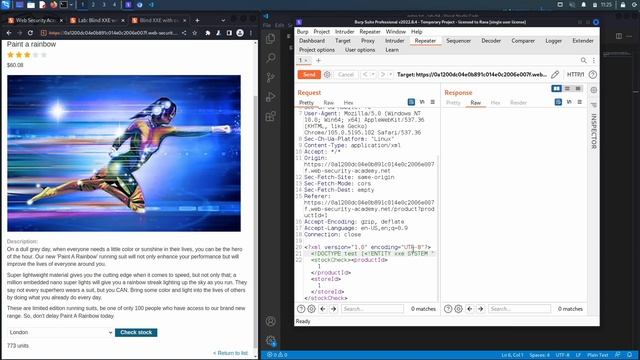Screen dimensions: 640x360
Task: Open browser profile avatar icon
Action: point(240,33)
